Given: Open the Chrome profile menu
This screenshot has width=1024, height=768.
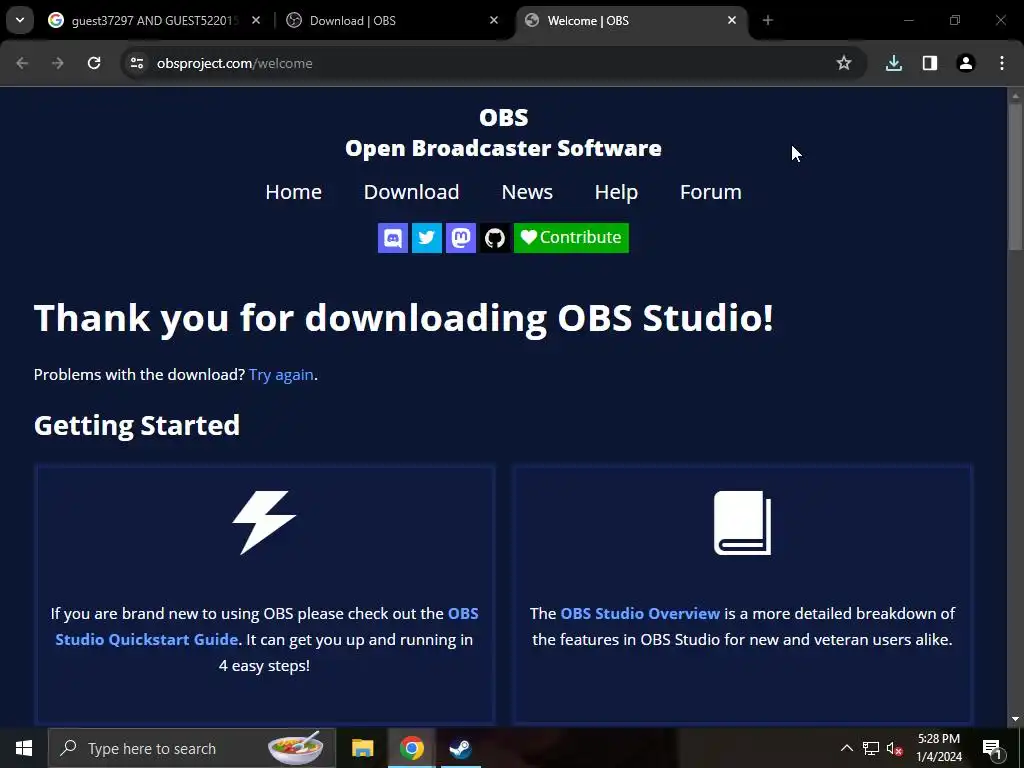Looking at the screenshot, I should (966, 63).
